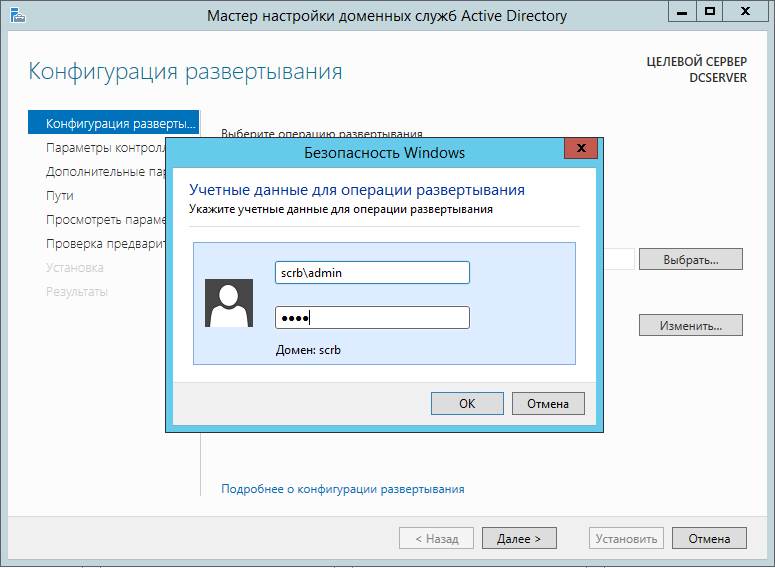Select Конфигурация разверты... step
Screen dimensions: 775x568
click(114, 123)
